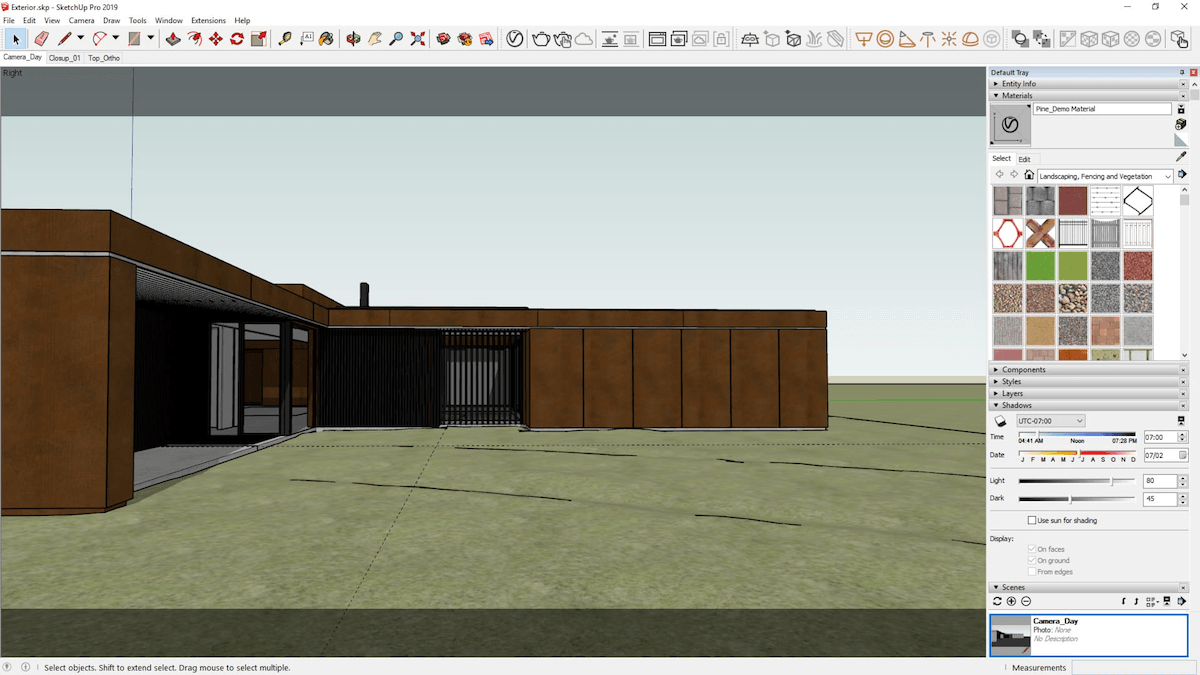This screenshot has height=675, width=1200.
Task: Click the Create Material icon in Materials panel
Action: click(x=1180, y=124)
